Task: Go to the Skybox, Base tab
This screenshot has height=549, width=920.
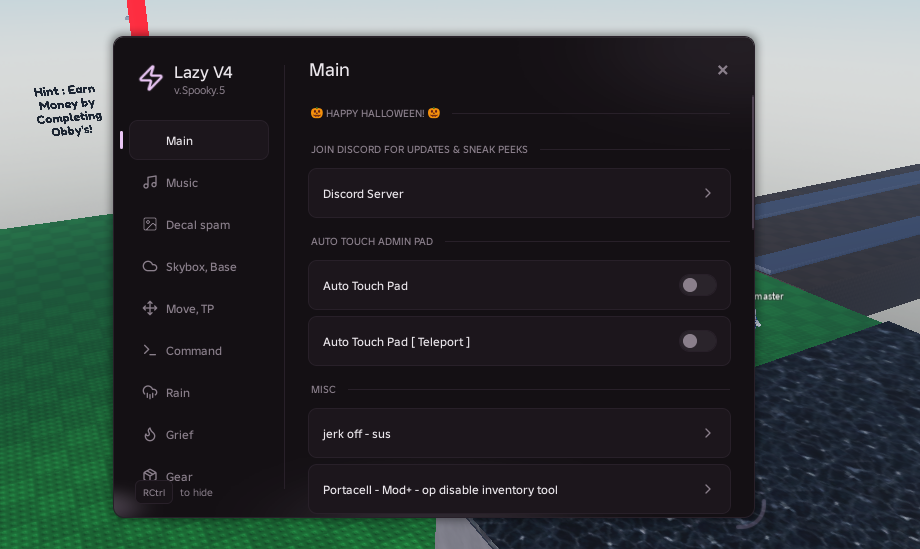Action: [x=199, y=266]
